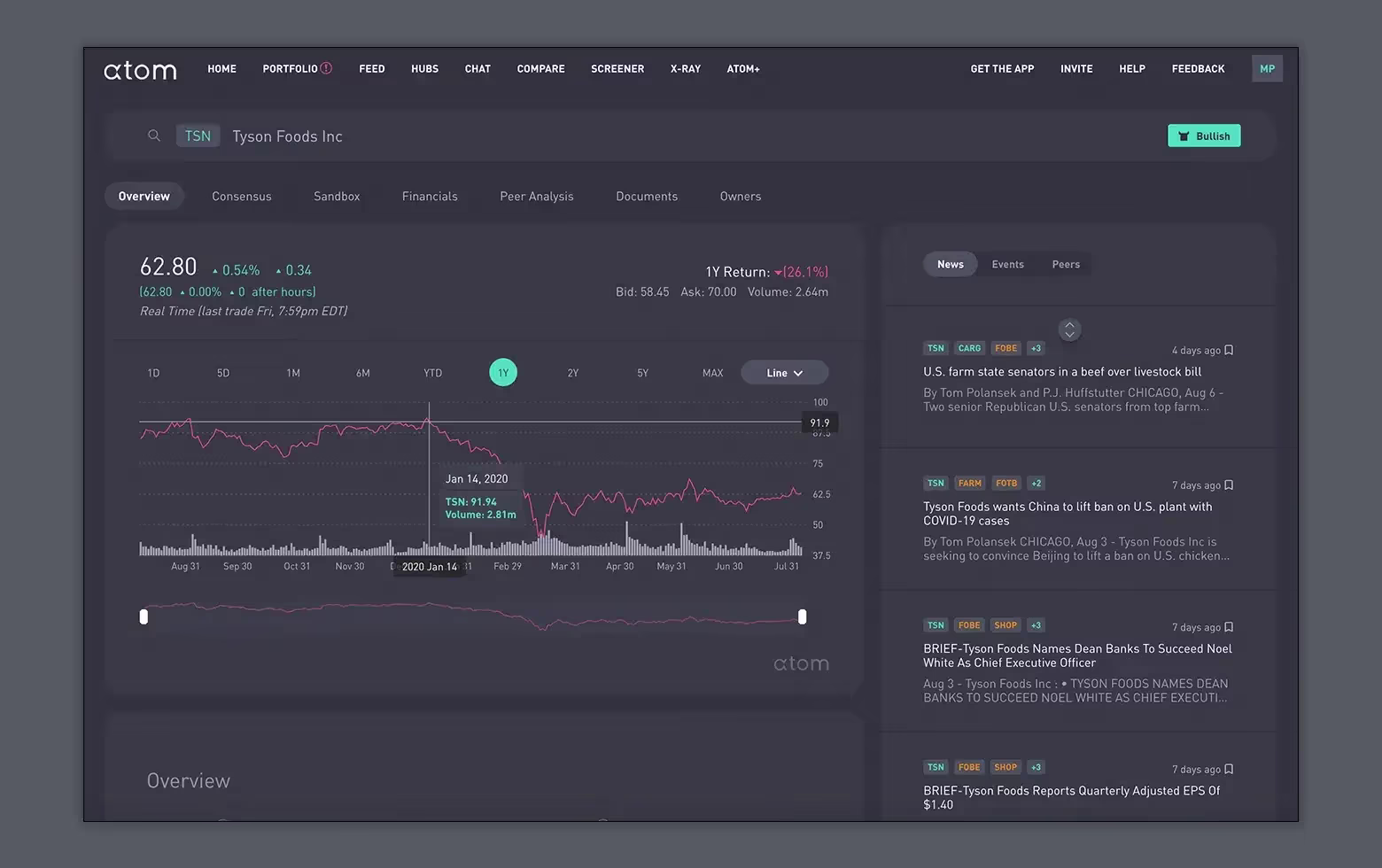
Task: Expand the news panel chevron toggle
Action: [1069, 329]
